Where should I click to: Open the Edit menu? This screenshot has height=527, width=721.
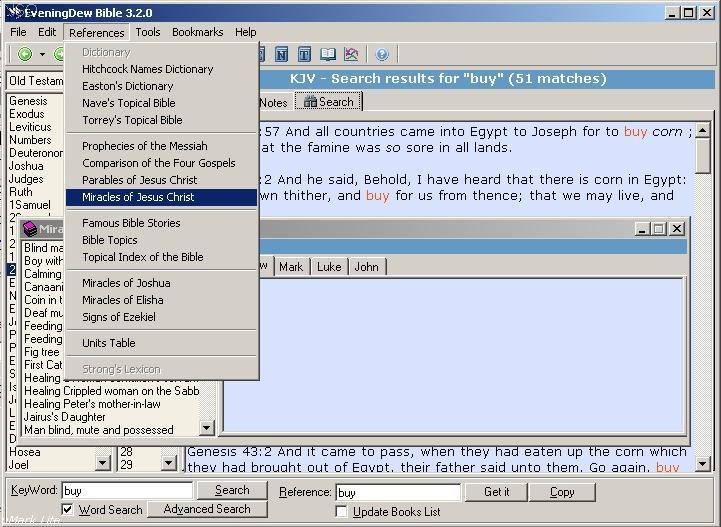coord(47,32)
